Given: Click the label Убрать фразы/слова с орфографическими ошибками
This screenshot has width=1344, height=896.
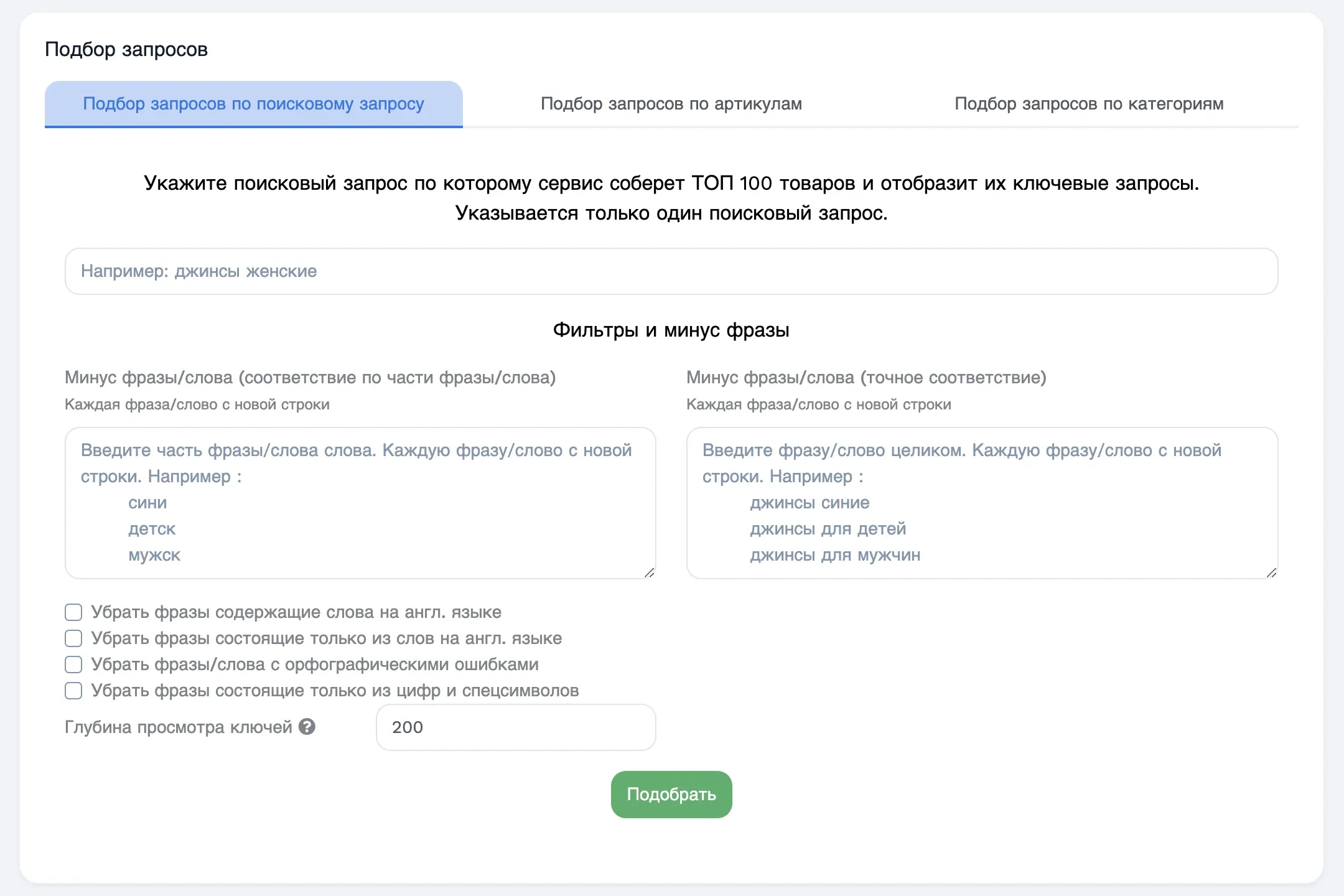Looking at the screenshot, I should 315,665.
